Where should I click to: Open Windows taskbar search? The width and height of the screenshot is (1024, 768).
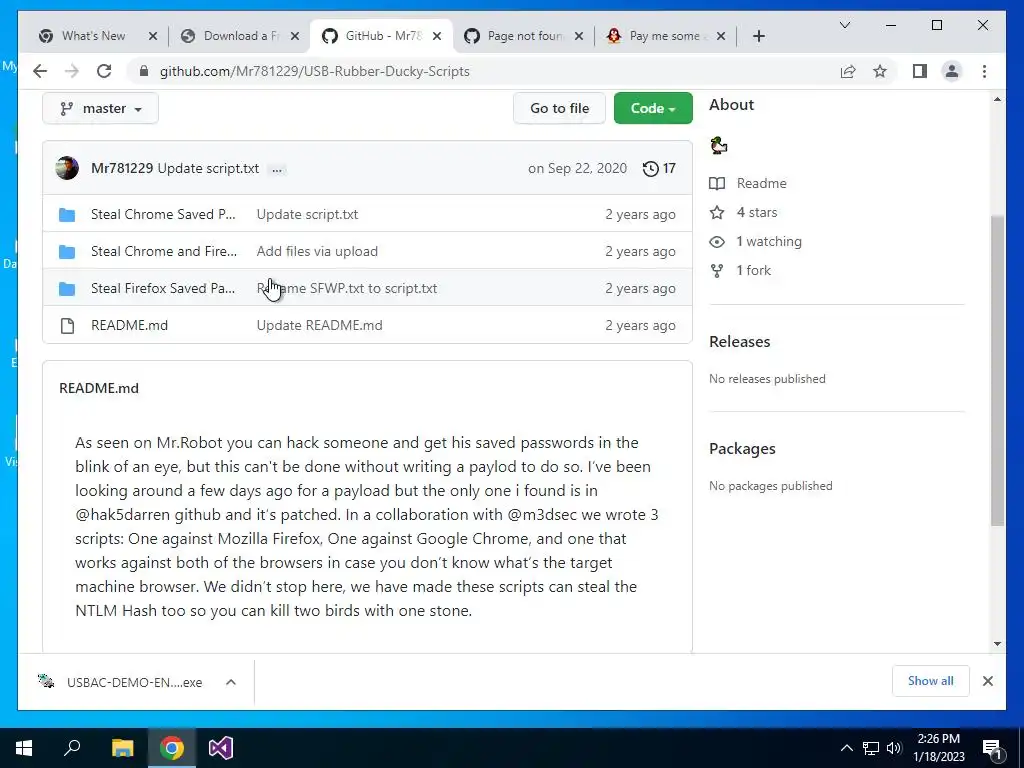click(72, 748)
